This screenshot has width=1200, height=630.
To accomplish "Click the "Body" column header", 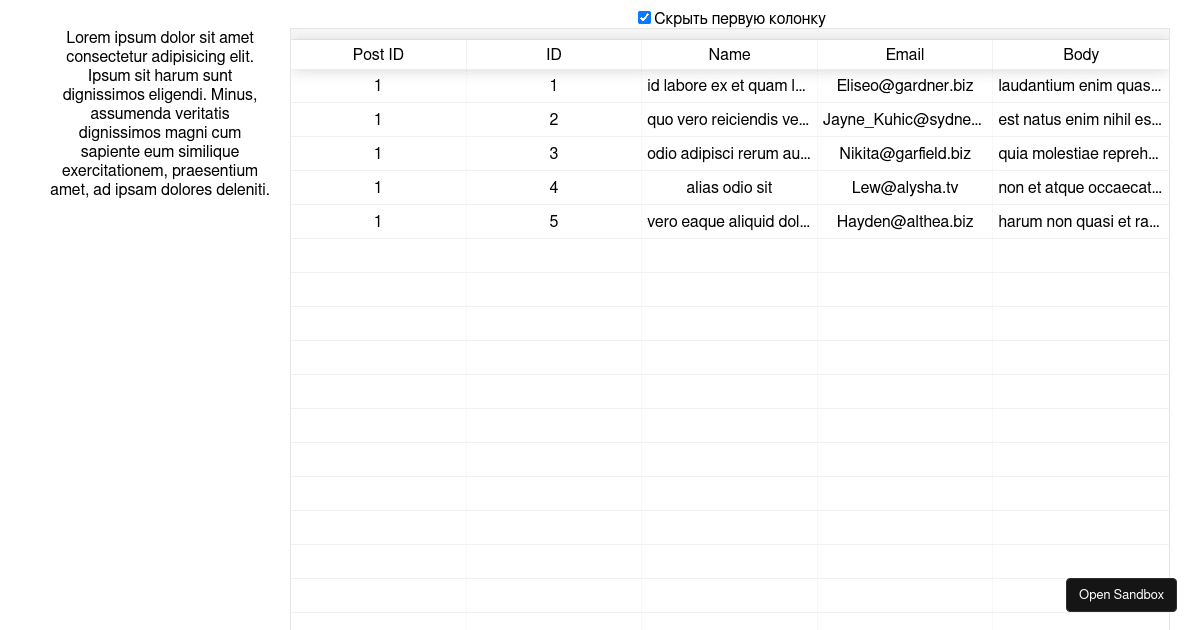I will tap(1081, 55).
